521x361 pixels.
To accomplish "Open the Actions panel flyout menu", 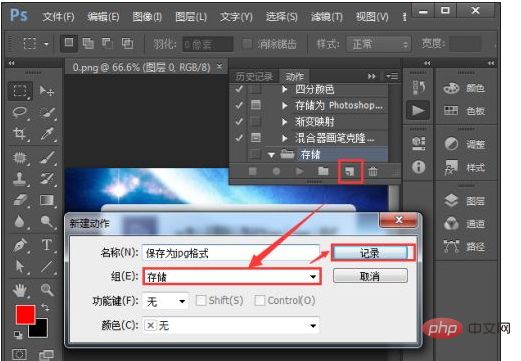I will pos(392,77).
